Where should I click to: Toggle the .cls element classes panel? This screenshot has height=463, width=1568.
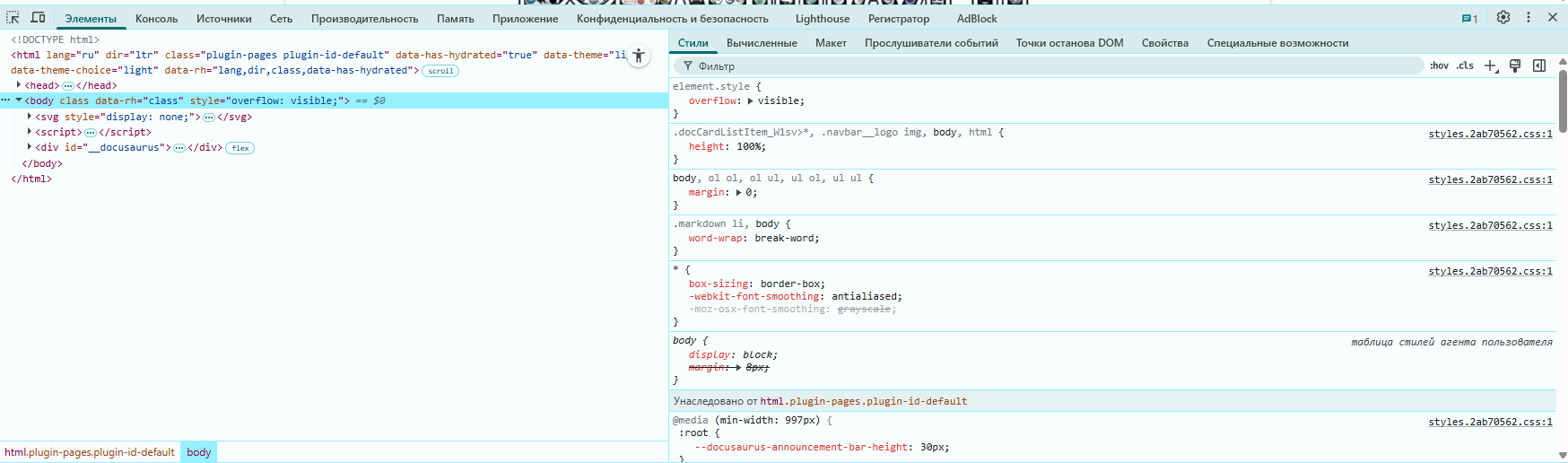click(x=1465, y=66)
